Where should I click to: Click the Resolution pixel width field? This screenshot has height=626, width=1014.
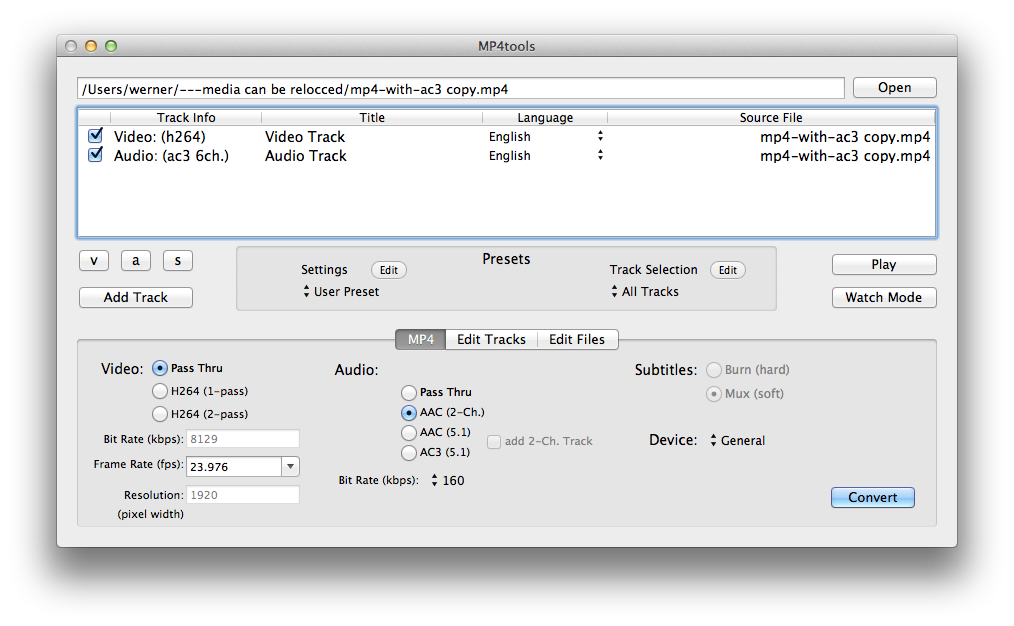(x=243, y=495)
